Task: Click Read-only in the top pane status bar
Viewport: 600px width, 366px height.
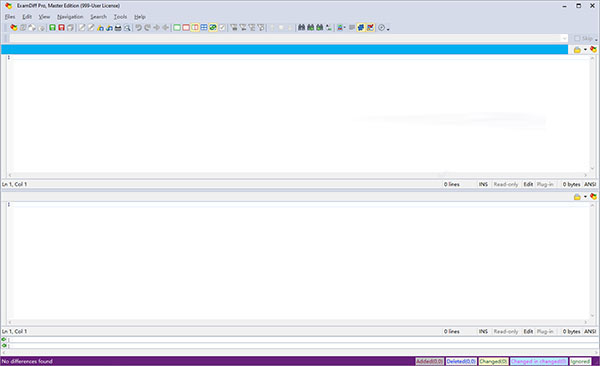Action: click(x=505, y=184)
